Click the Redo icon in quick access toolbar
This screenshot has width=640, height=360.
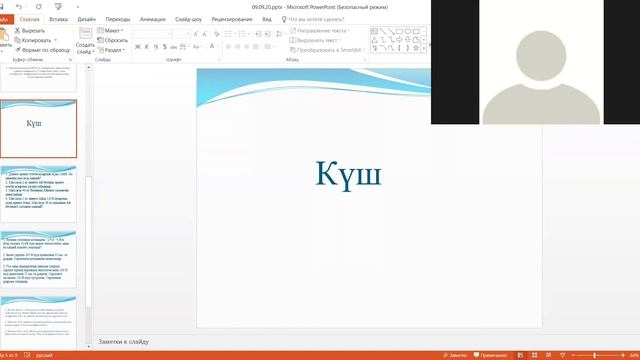(39, 7)
